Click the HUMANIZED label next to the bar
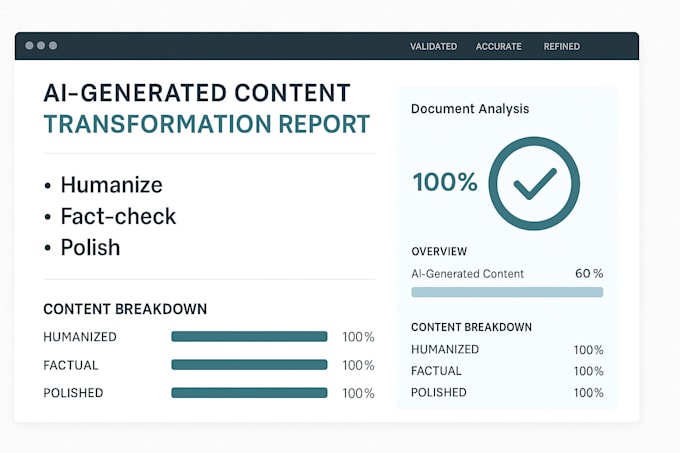Screen dimensions: 680x453 pos(80,337)
